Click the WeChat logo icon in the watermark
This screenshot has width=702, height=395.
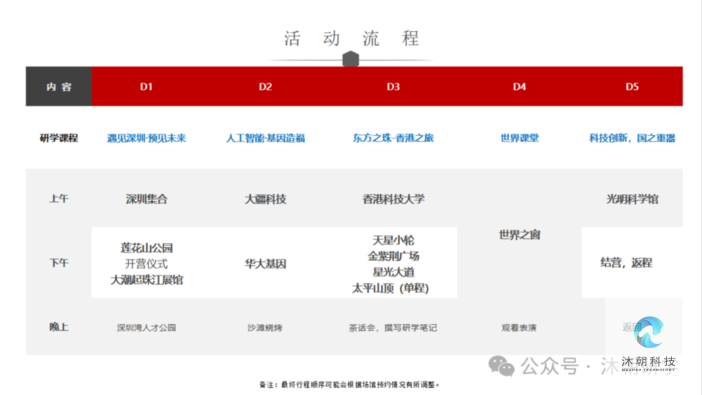pyautogui.click(x=501, y=366)
